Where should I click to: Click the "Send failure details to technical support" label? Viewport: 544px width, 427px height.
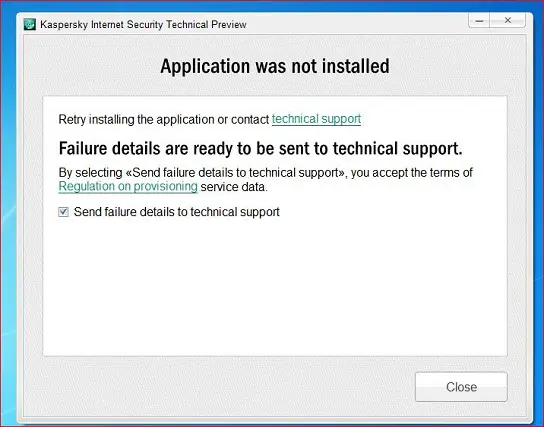(177, 212)
